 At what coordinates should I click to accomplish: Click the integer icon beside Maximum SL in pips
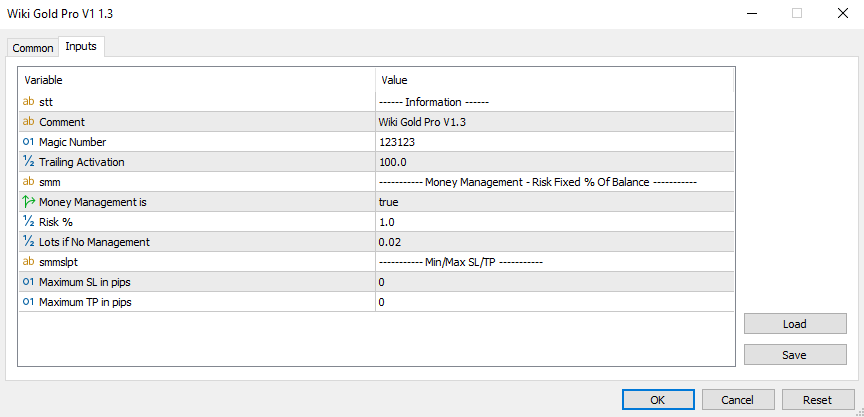coord(28,282)
